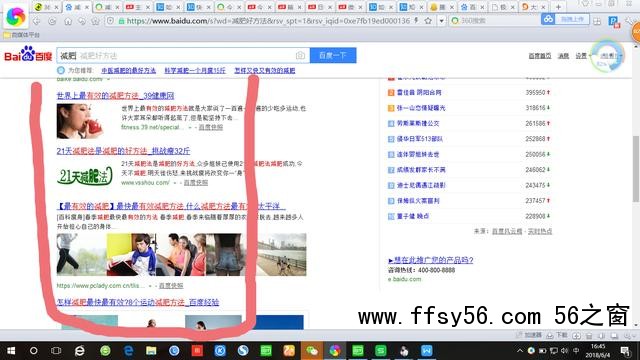This screenshot has height=360, width=640.
Task: Click the colorful browser logo at top left
Action: coord(16,17)
